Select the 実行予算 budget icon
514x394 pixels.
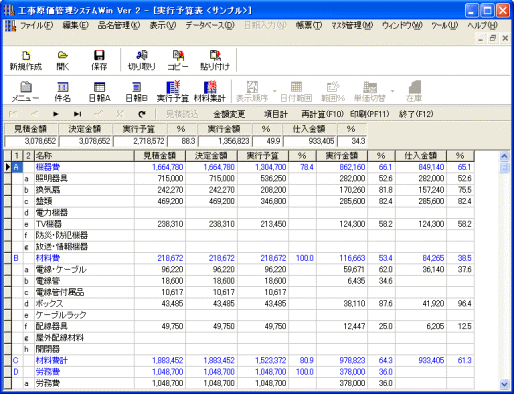coord(173,91)
